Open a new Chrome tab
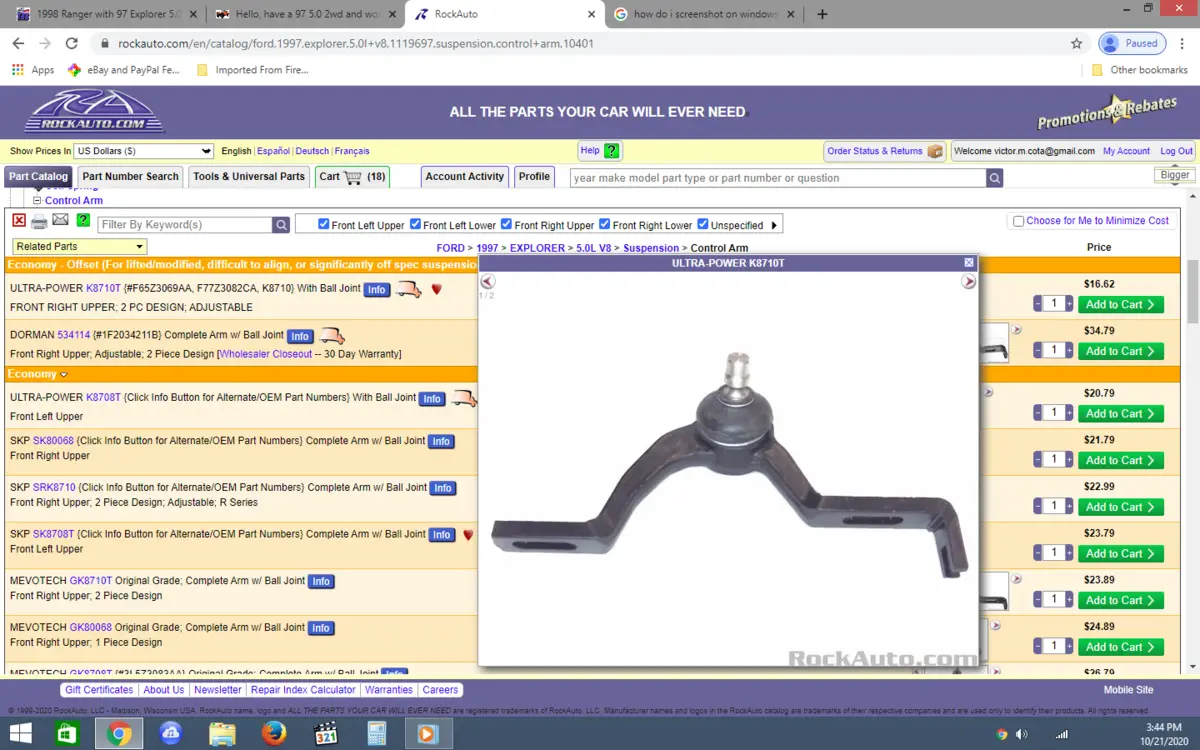Screen dimensions: 1200x750 (822, 14)
